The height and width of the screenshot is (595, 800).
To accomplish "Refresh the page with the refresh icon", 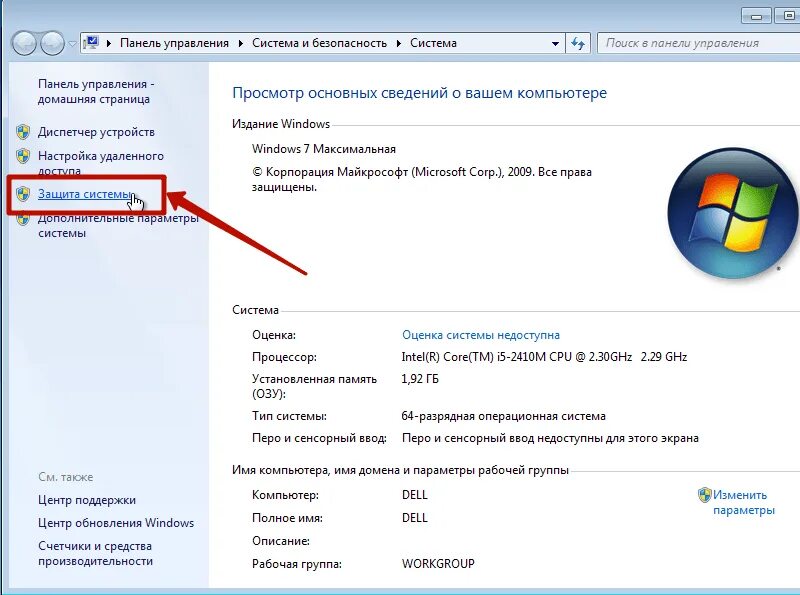I will pyautogui.click(x=578, y=43).
